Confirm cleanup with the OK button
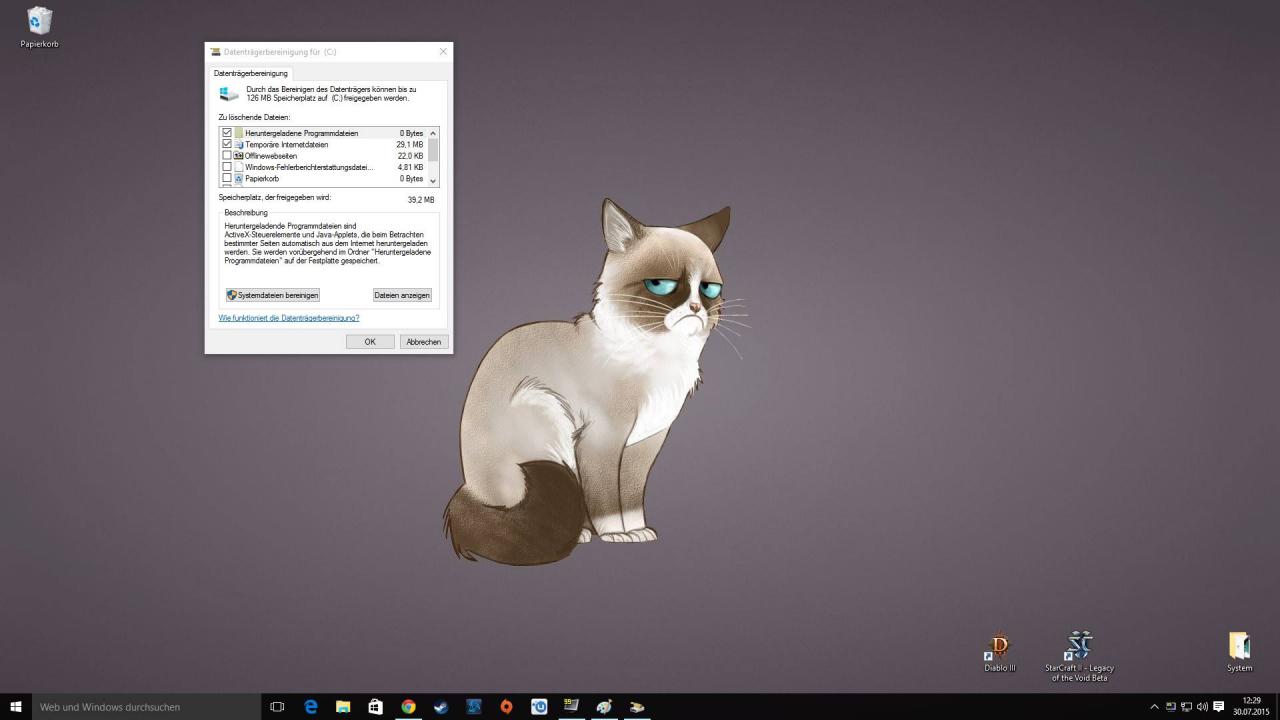Viewport: 1280px width, 720px height. coord(370,342)
